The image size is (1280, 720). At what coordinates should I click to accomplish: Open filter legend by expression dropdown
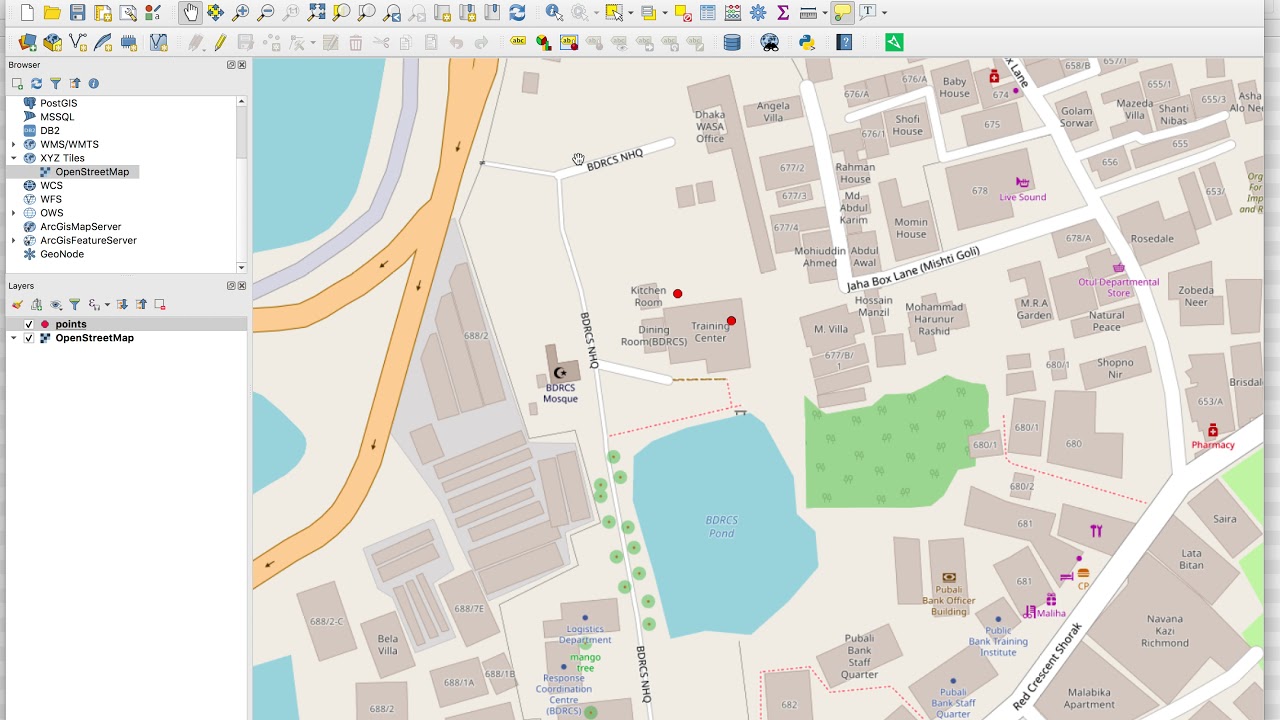(106, 305)
